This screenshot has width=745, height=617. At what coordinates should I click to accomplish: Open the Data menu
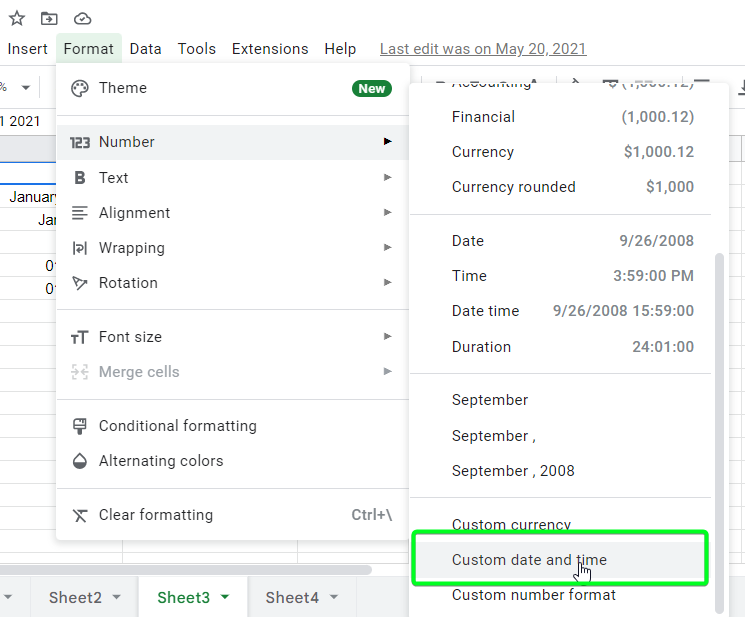click(x=145, y=49)
